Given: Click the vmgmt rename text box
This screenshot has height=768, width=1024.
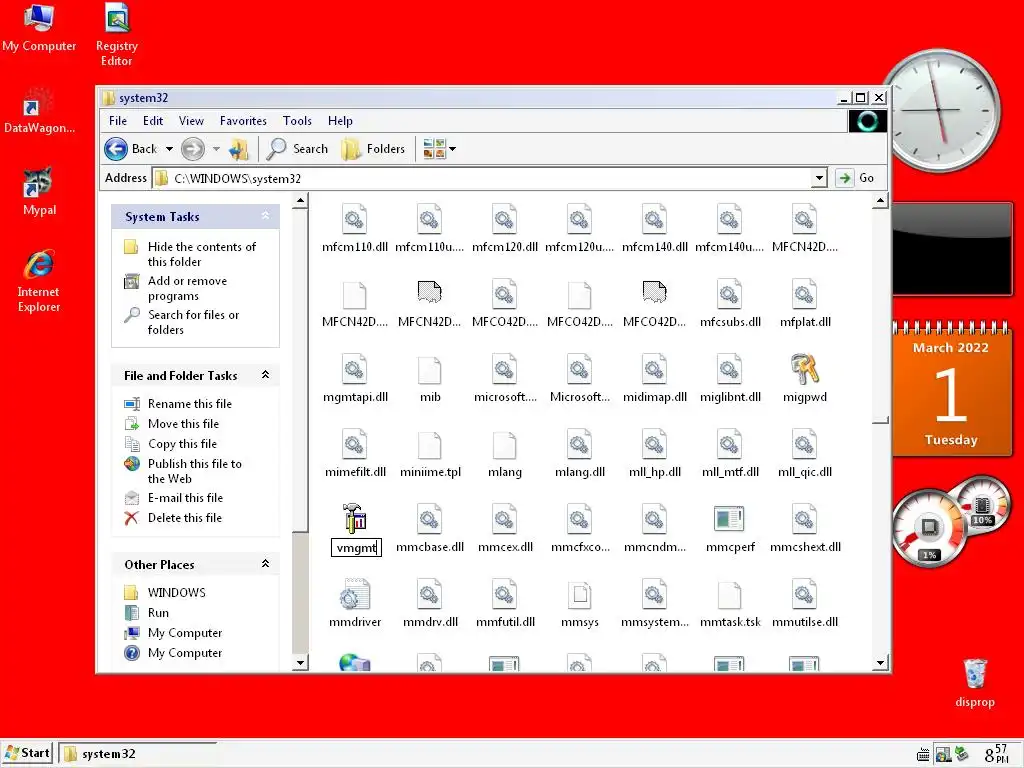Looking at the screenshot, I should [356, 547].
